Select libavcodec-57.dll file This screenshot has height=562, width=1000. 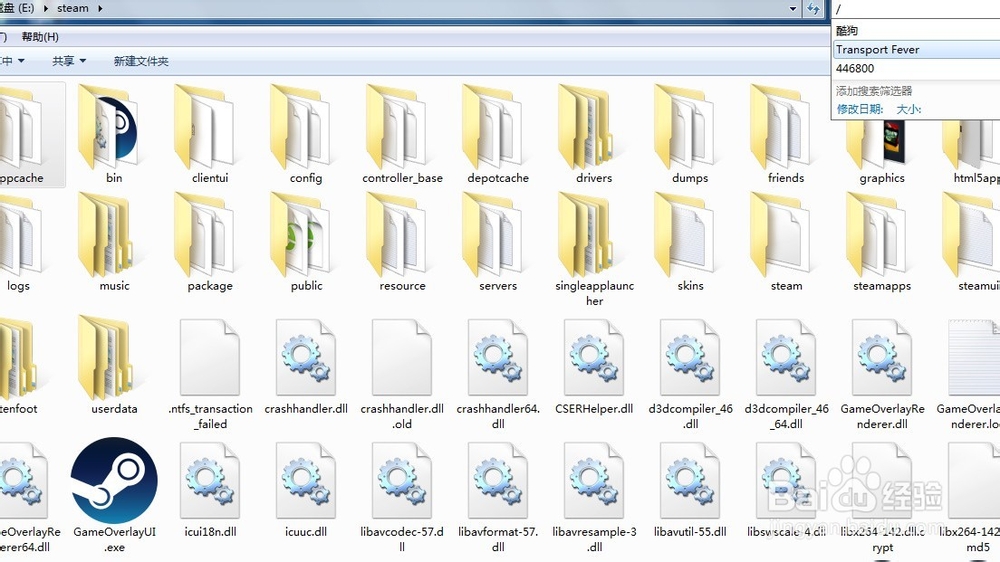pyautogui.click(x=402, y=496)
